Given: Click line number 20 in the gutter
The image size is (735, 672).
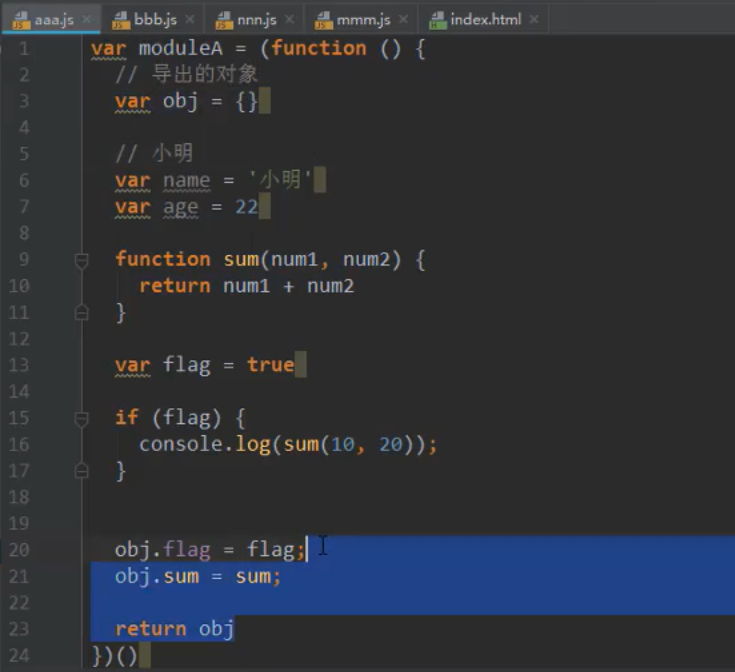Looking at the screenshot, I should pos(19,550).
